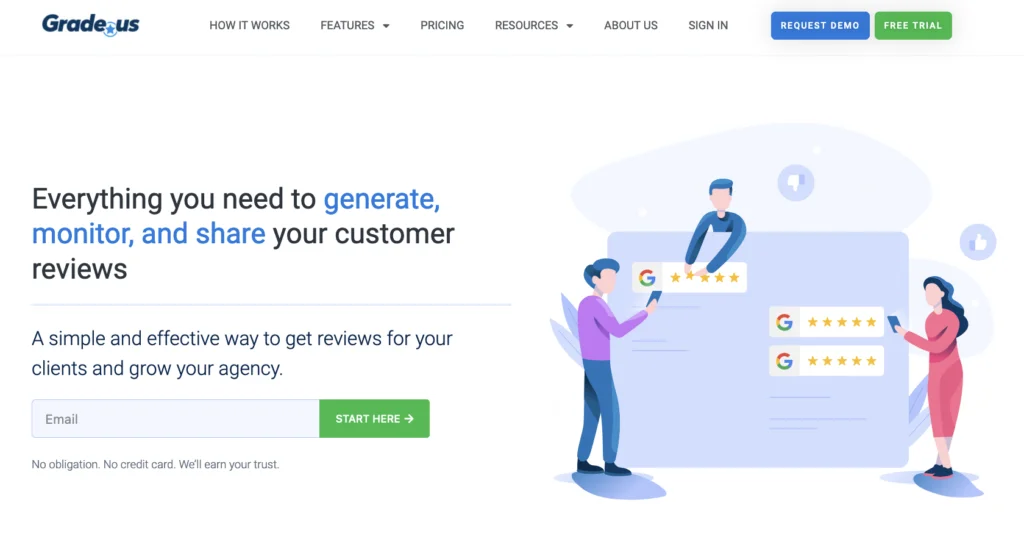Focus the Email input field
The height and width of the screenshot is (550, 1024).
(x=176, y=419)
